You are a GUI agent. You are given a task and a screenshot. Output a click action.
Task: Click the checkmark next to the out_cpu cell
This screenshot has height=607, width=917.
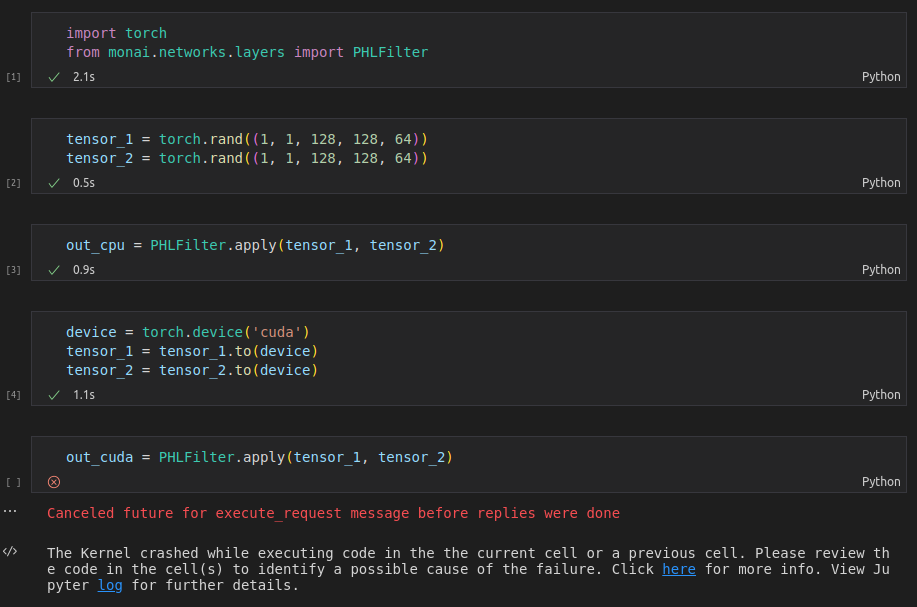[x=54, y=269]
